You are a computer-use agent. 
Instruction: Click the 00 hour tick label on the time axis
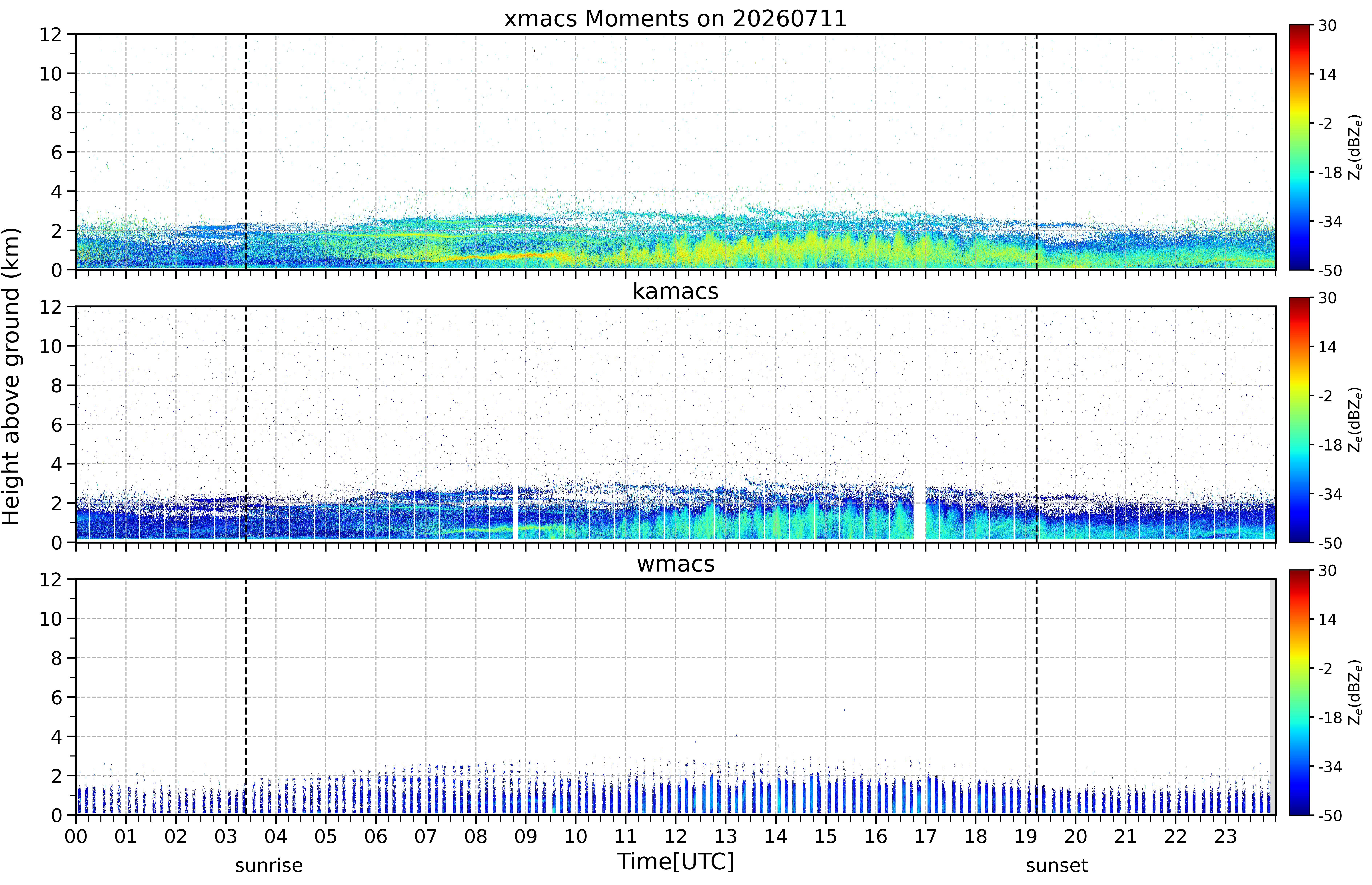[x=76, y=836]
